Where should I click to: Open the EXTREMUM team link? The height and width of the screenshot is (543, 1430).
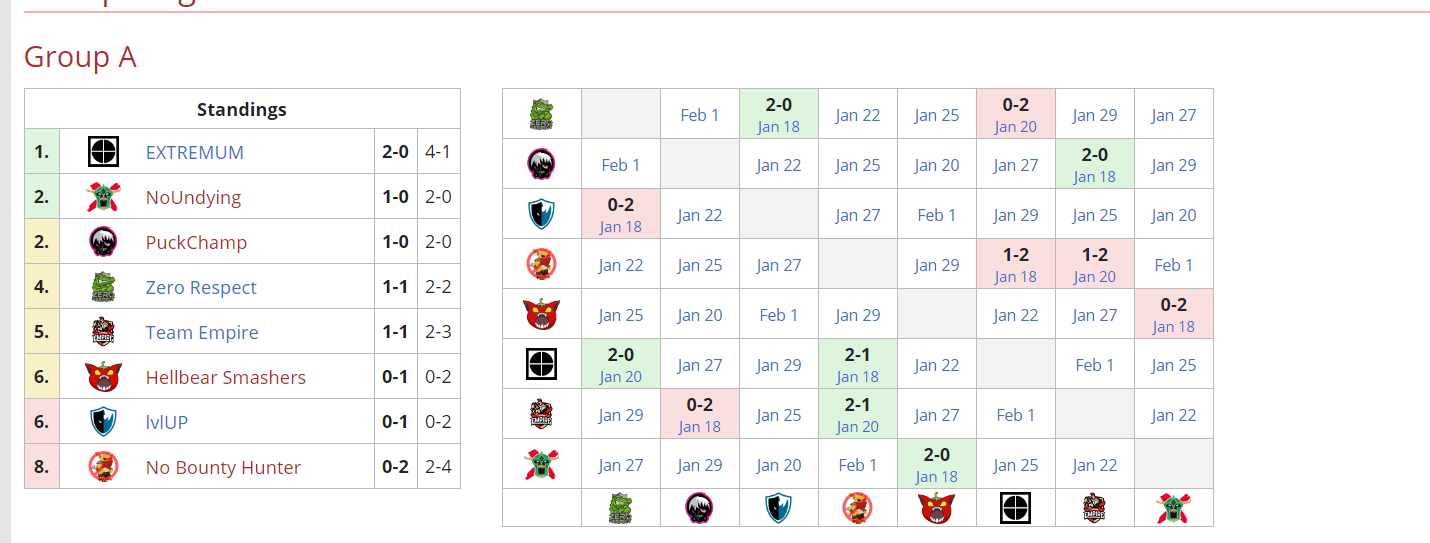tap(194, 152)
